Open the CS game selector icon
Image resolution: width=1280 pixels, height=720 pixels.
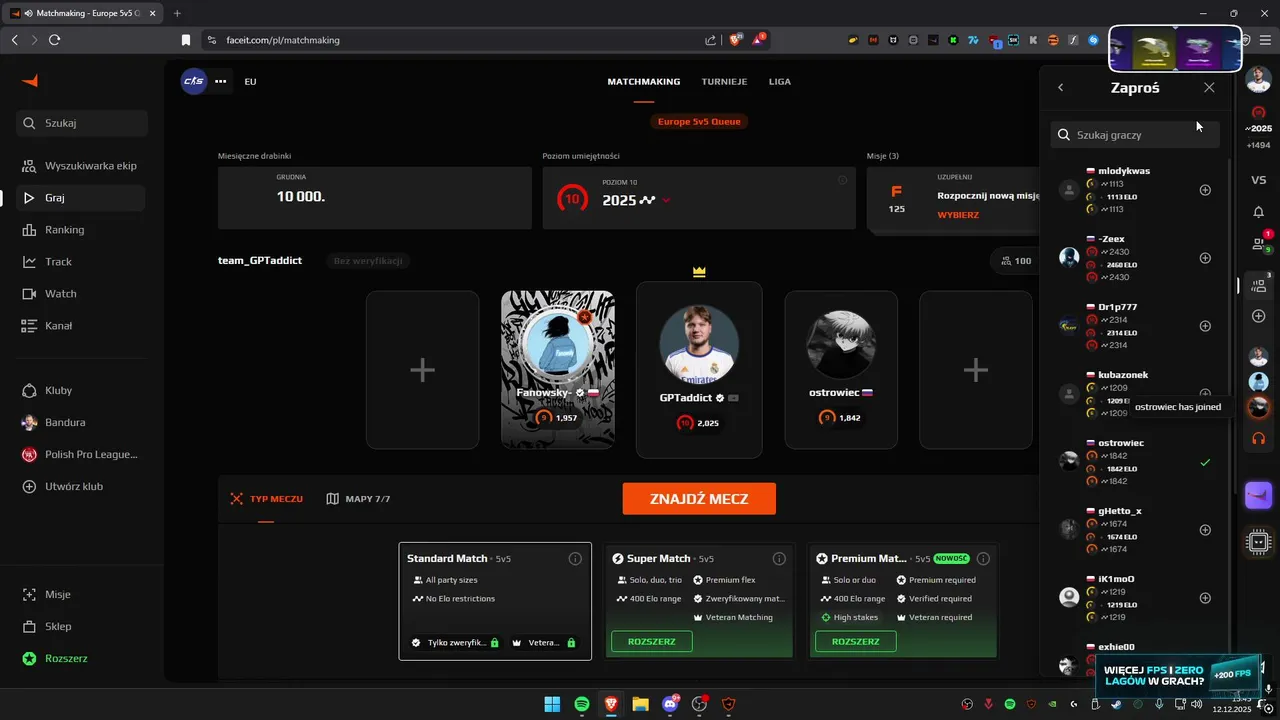pyautogui.click(x=193, y=81)
